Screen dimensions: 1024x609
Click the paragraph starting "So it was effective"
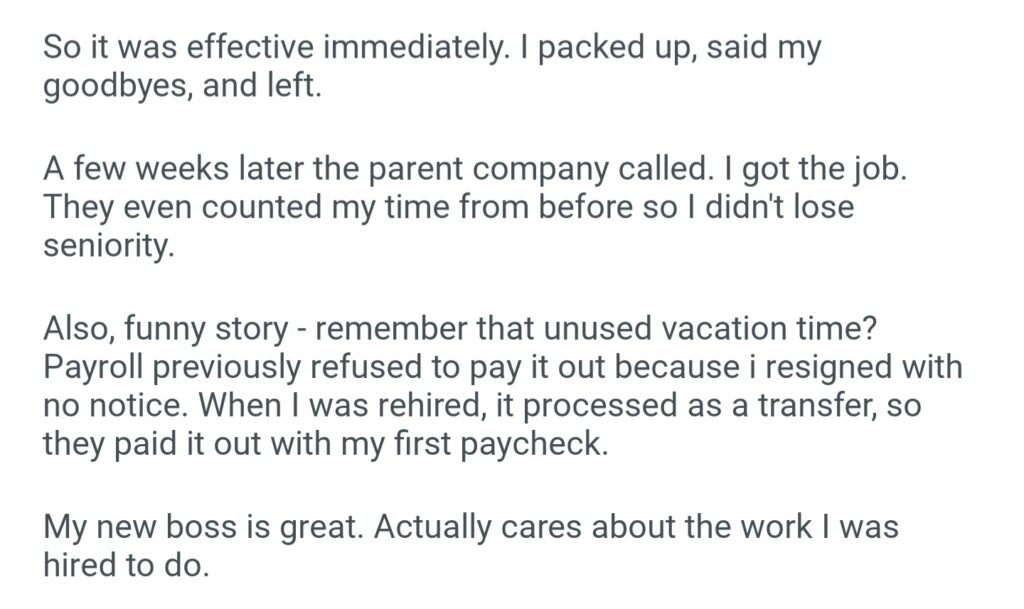[430, 67]
